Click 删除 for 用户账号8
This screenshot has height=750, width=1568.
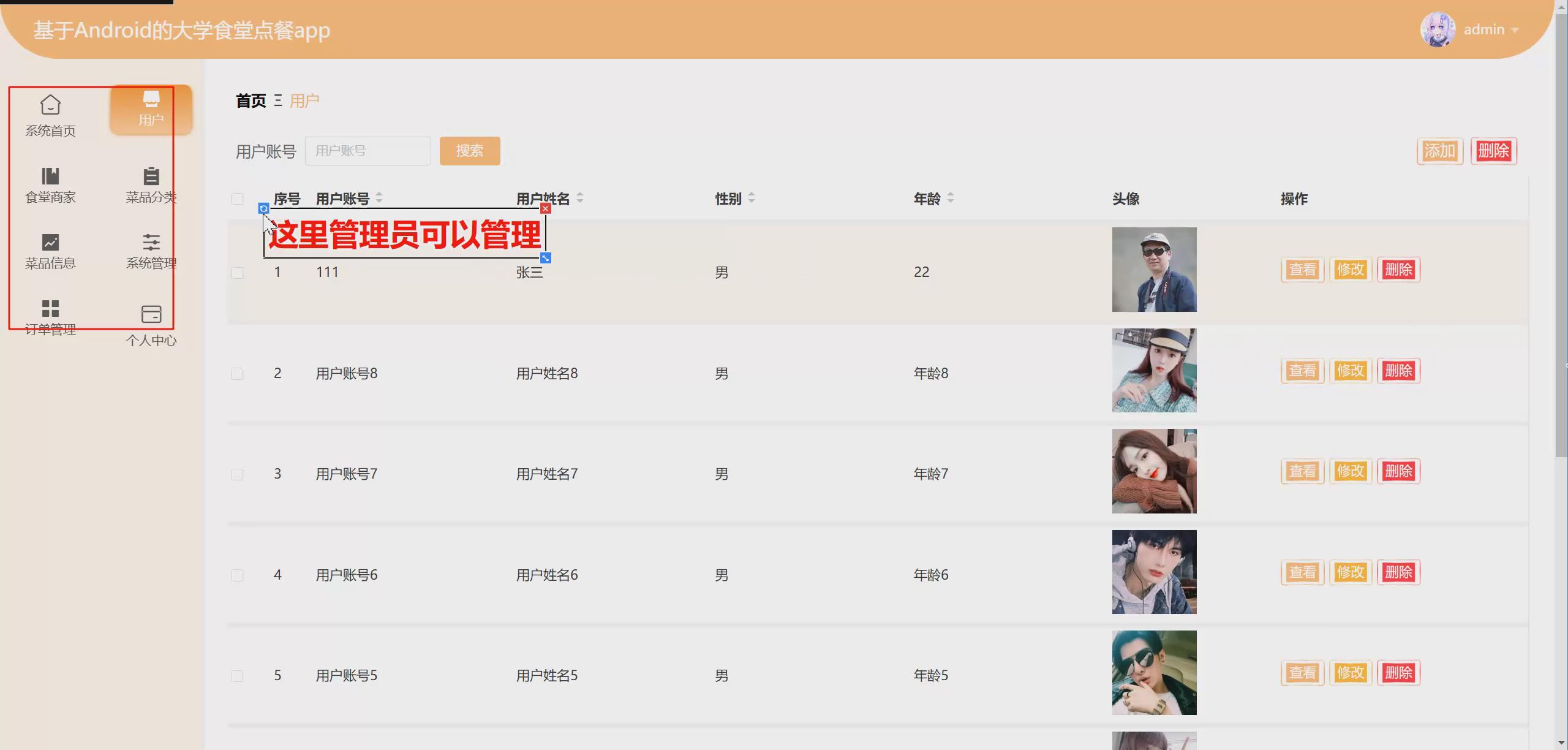tap(1399, 371)
